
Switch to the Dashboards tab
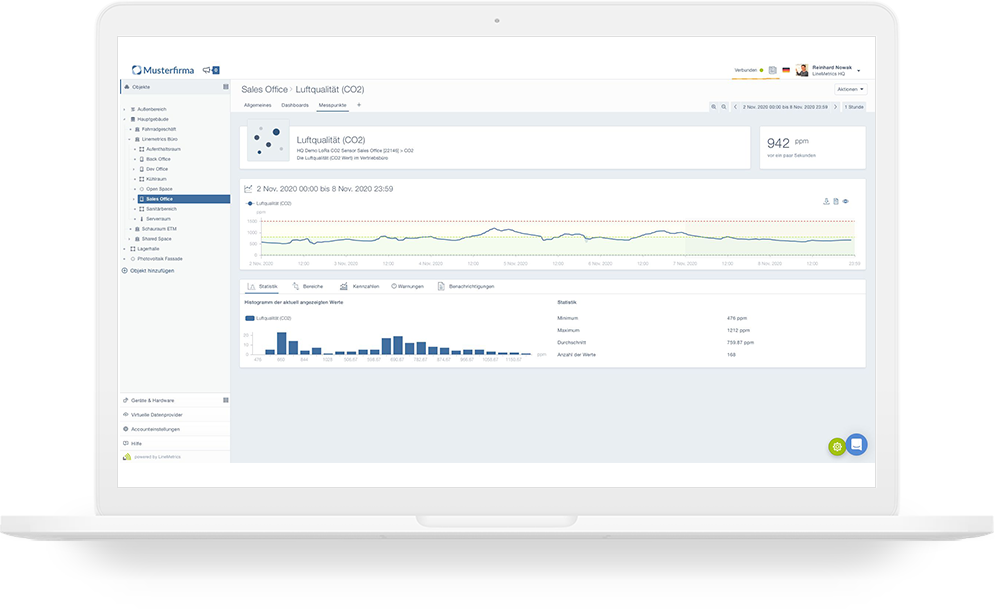tap(295, 105)
